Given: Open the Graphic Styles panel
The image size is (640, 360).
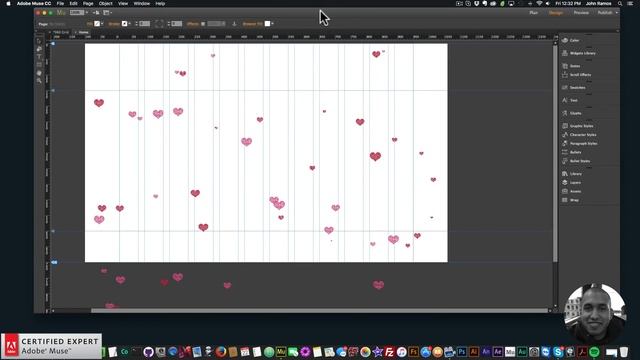Looking at the screenshot, I should (x=578, y=126).
